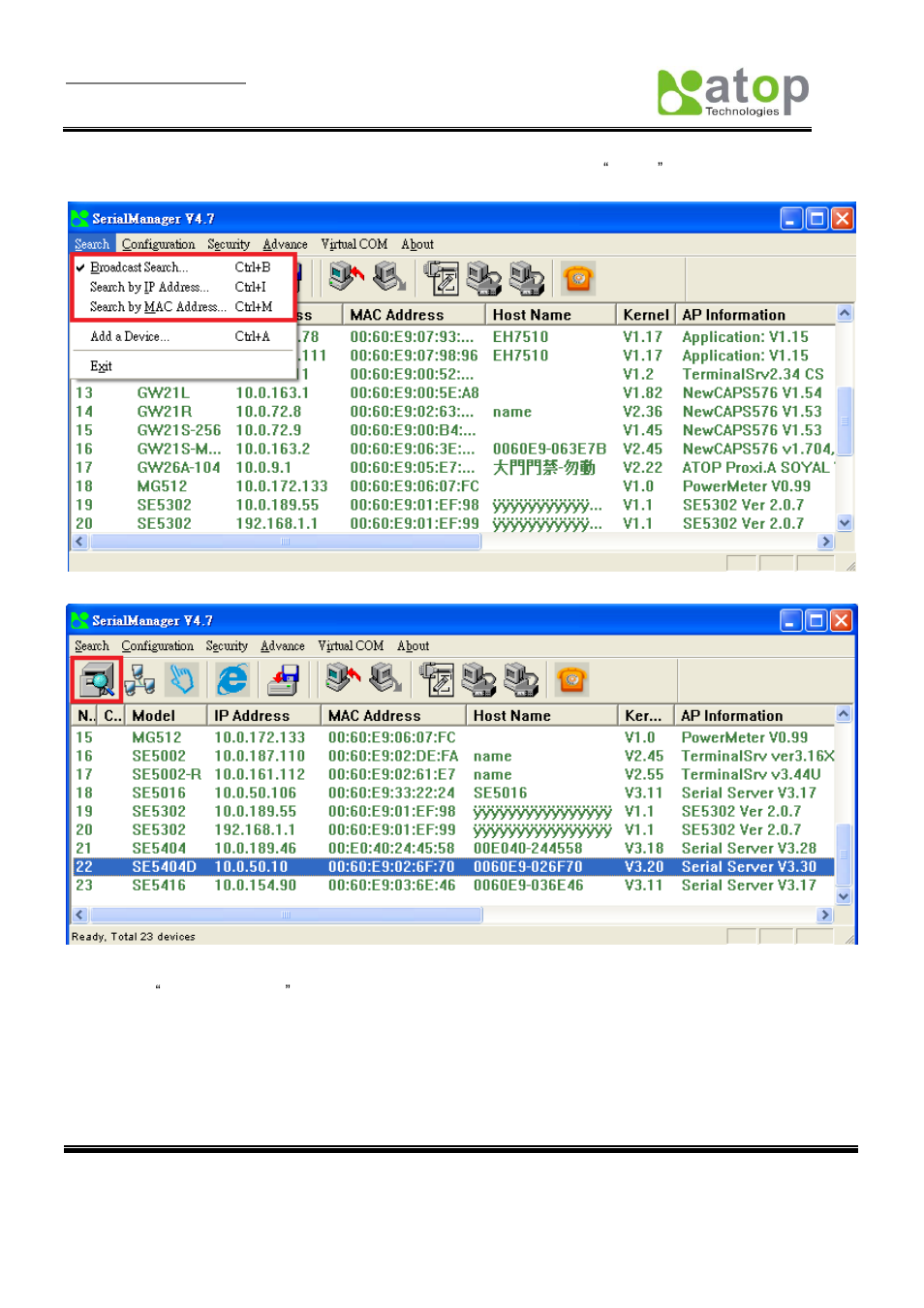The image size is (924, 1308).
Task: Open Security menu in the status-bar window
Action: coord(227,646)
